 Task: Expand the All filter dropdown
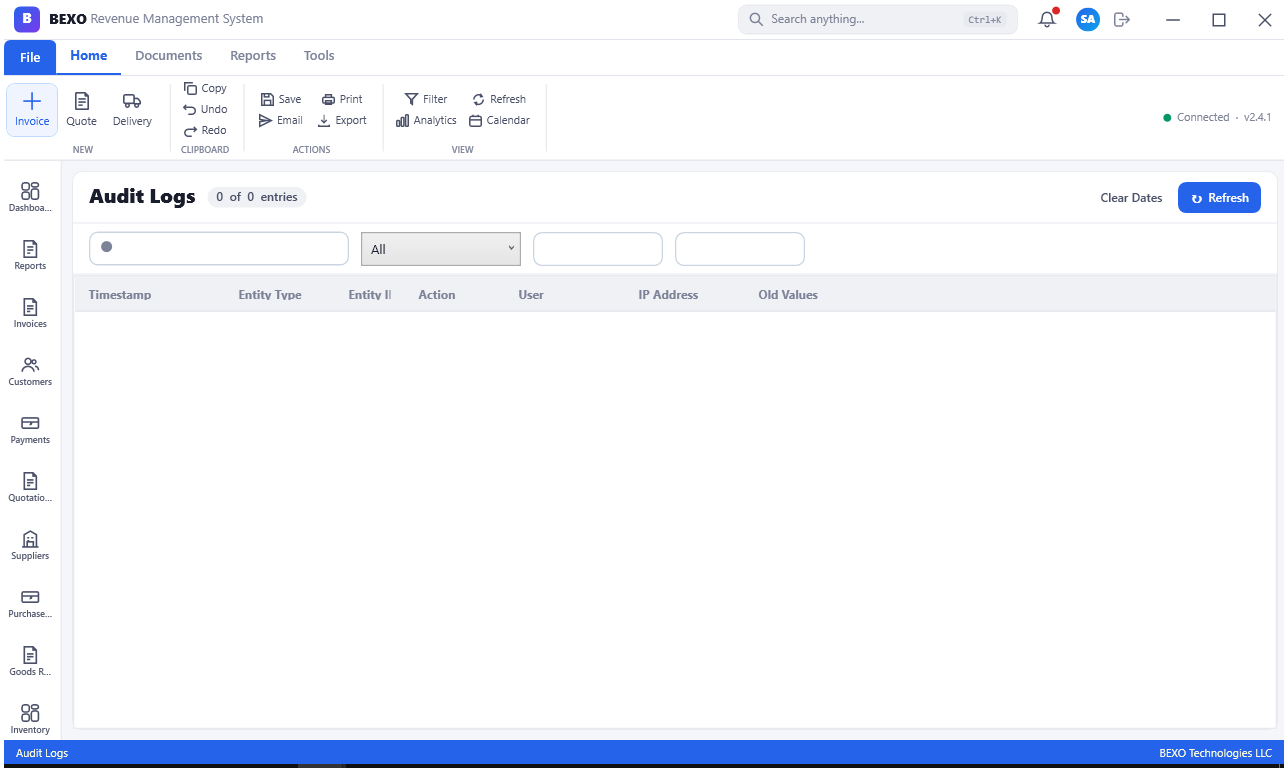coord(441,249)
